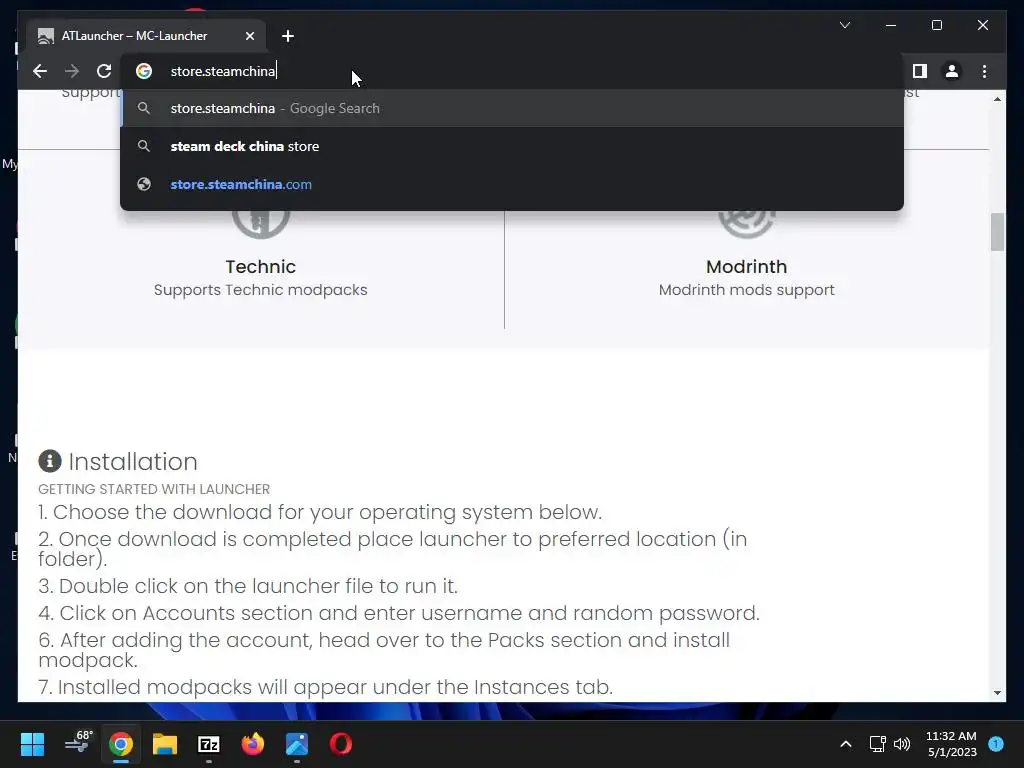
Task: Click the address bar containing store.steamchina
Action: pyautogui.click(x=512, y=71)
